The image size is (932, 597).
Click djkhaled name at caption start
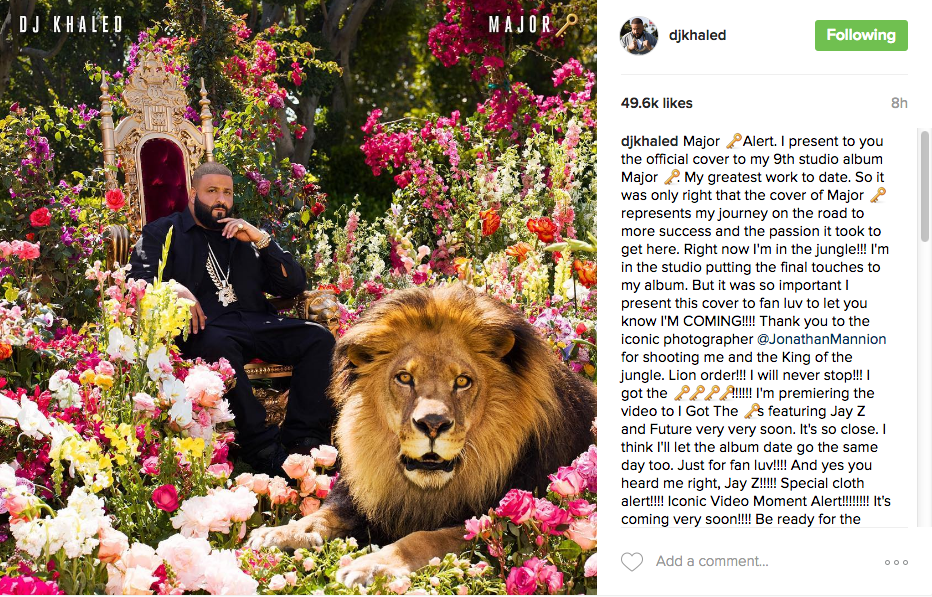(x=649, y=142)
